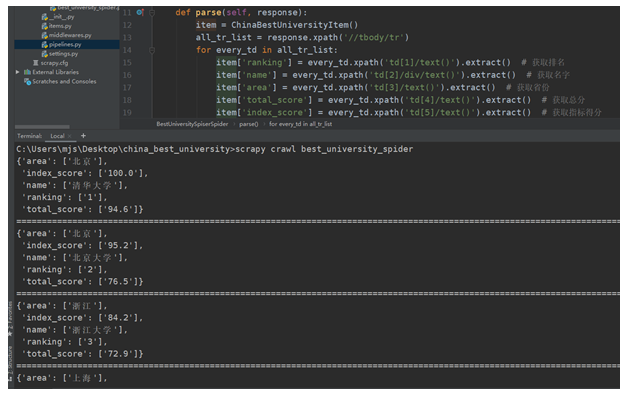Image resolution: width=628 pixels, height=397 pixels.
Task: Click the terminal line 'total_score': ['94.6']
Action: (x=83, y=209)
